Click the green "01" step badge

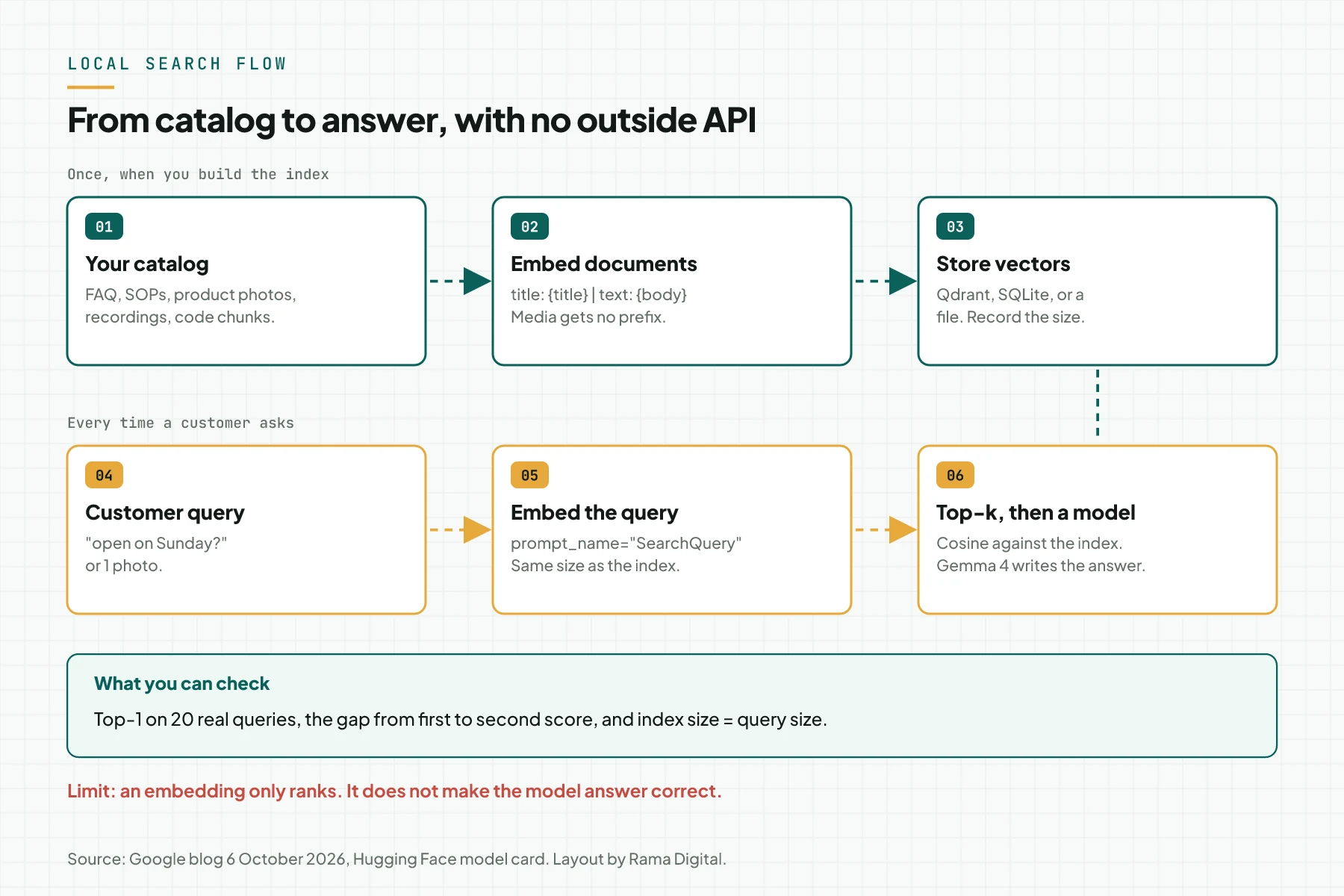(x=104, y=226)
